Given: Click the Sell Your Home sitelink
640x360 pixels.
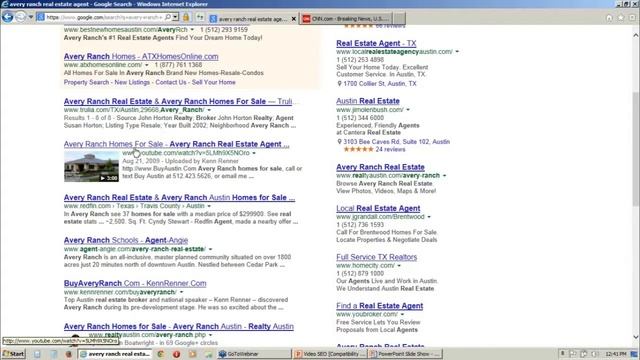Looking at the screenshot, I should (x=213, y=82).
